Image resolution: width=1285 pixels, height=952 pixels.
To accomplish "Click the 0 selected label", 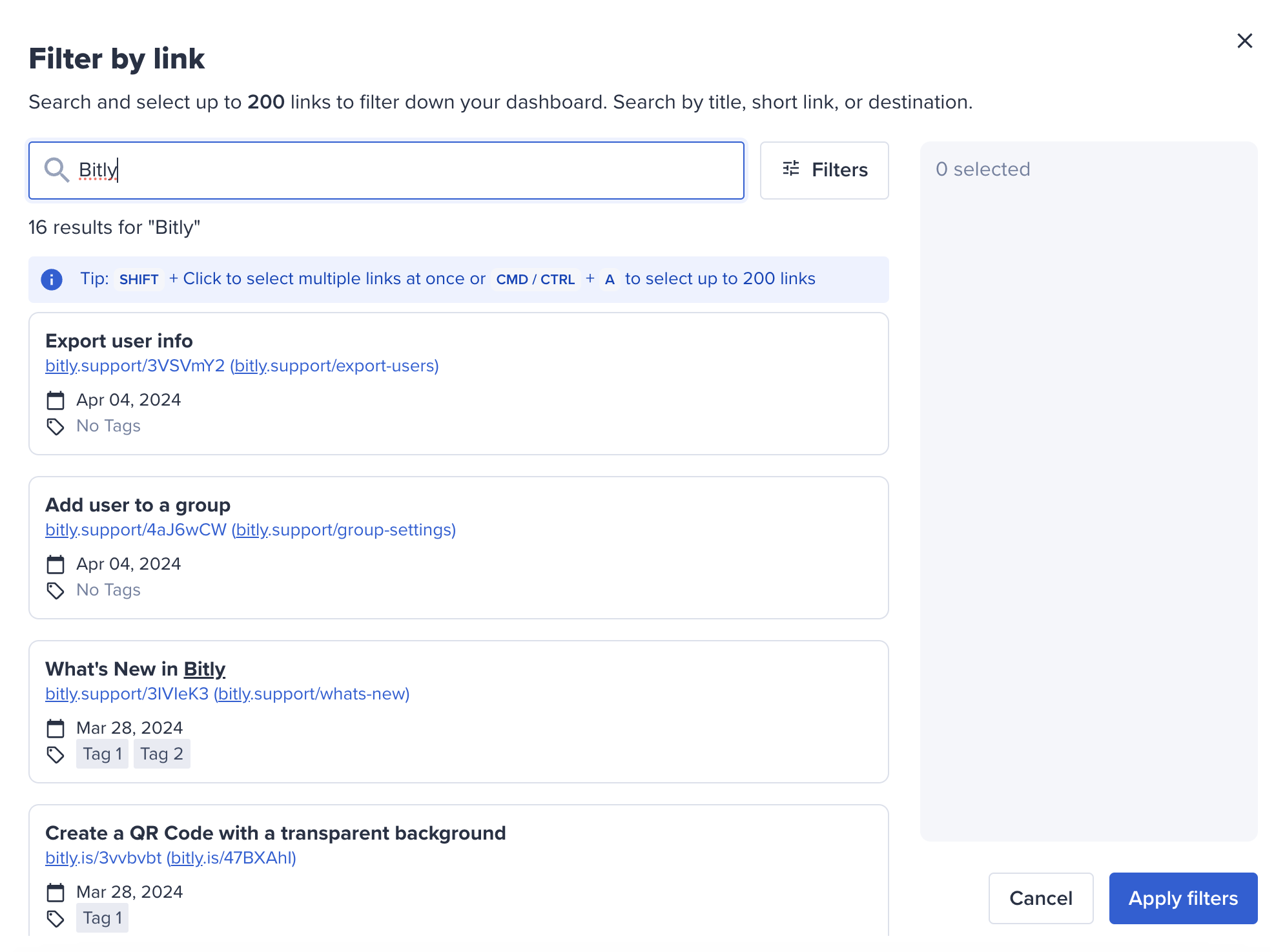I will [983, 169].
